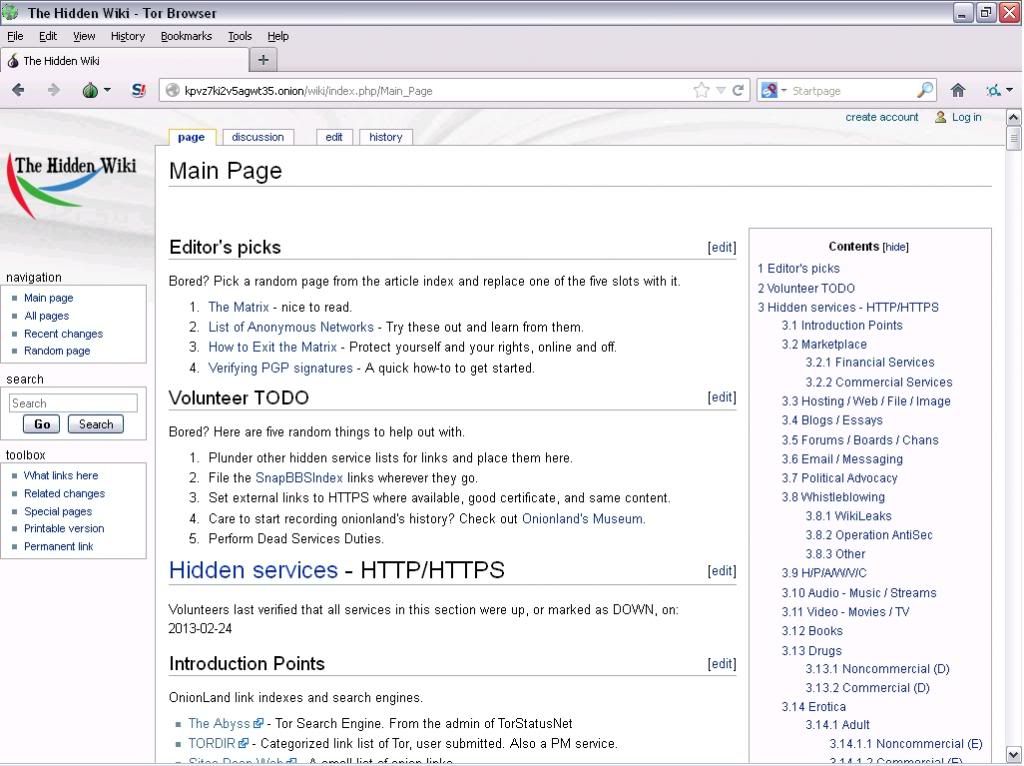This screenshot has width=1024, height=766.
Task: Switch to the discussion tab
Action: [257, 137]
